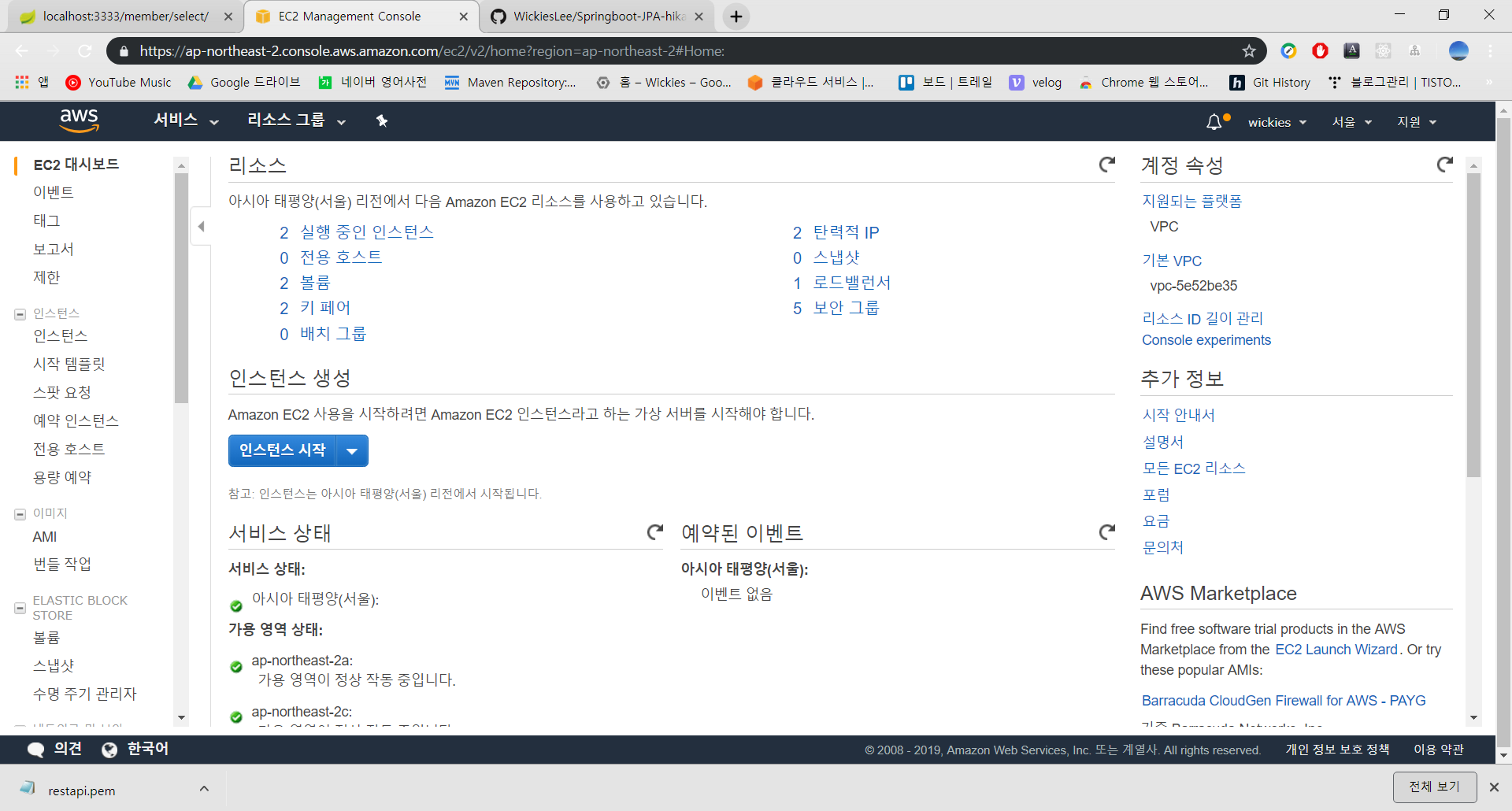
Task: Open restapi.pem downloaded file
Action: pos(81,791)
